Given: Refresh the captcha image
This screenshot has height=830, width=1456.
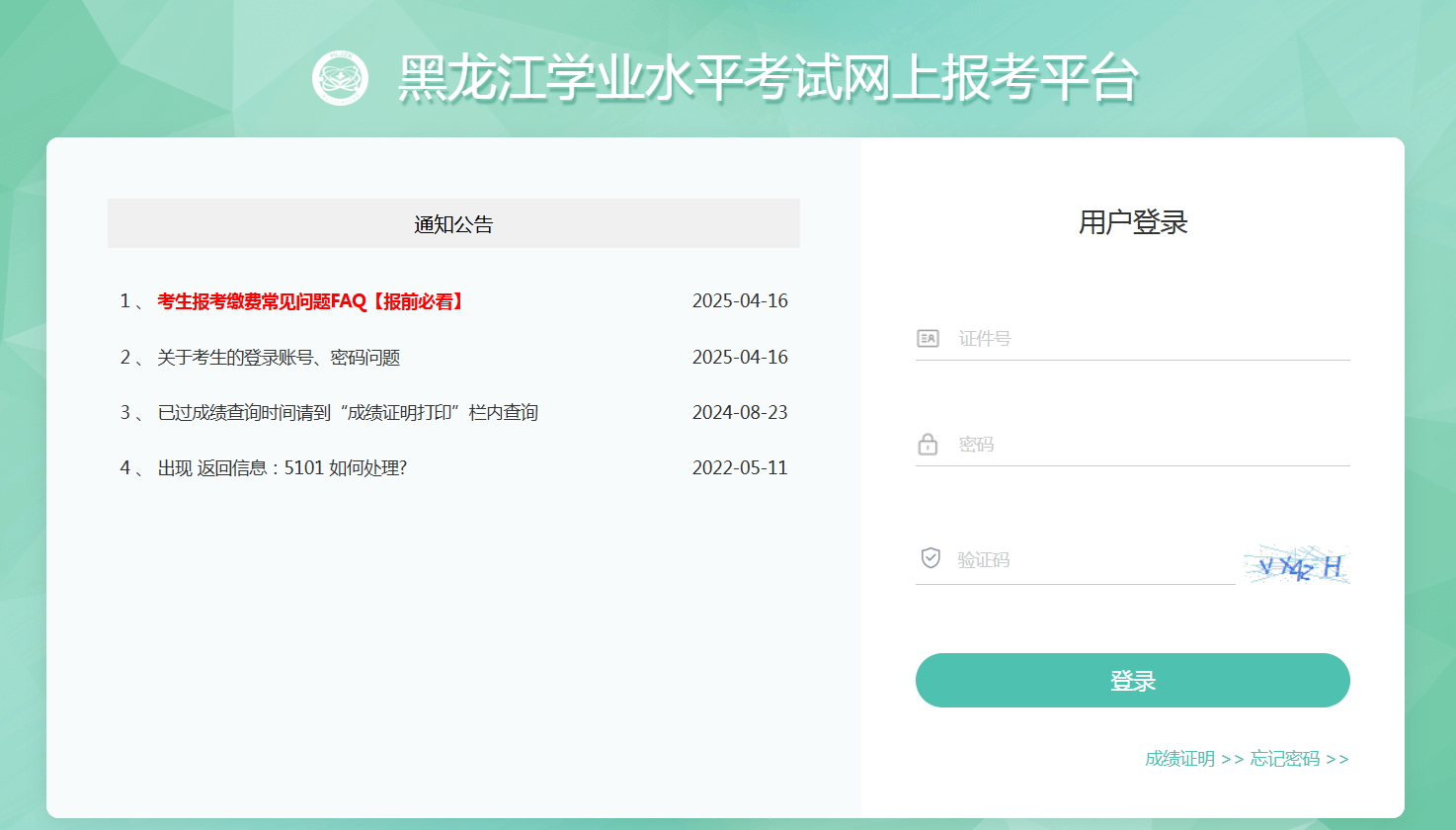Looking at the screenshot, I should coord(1296,565).
